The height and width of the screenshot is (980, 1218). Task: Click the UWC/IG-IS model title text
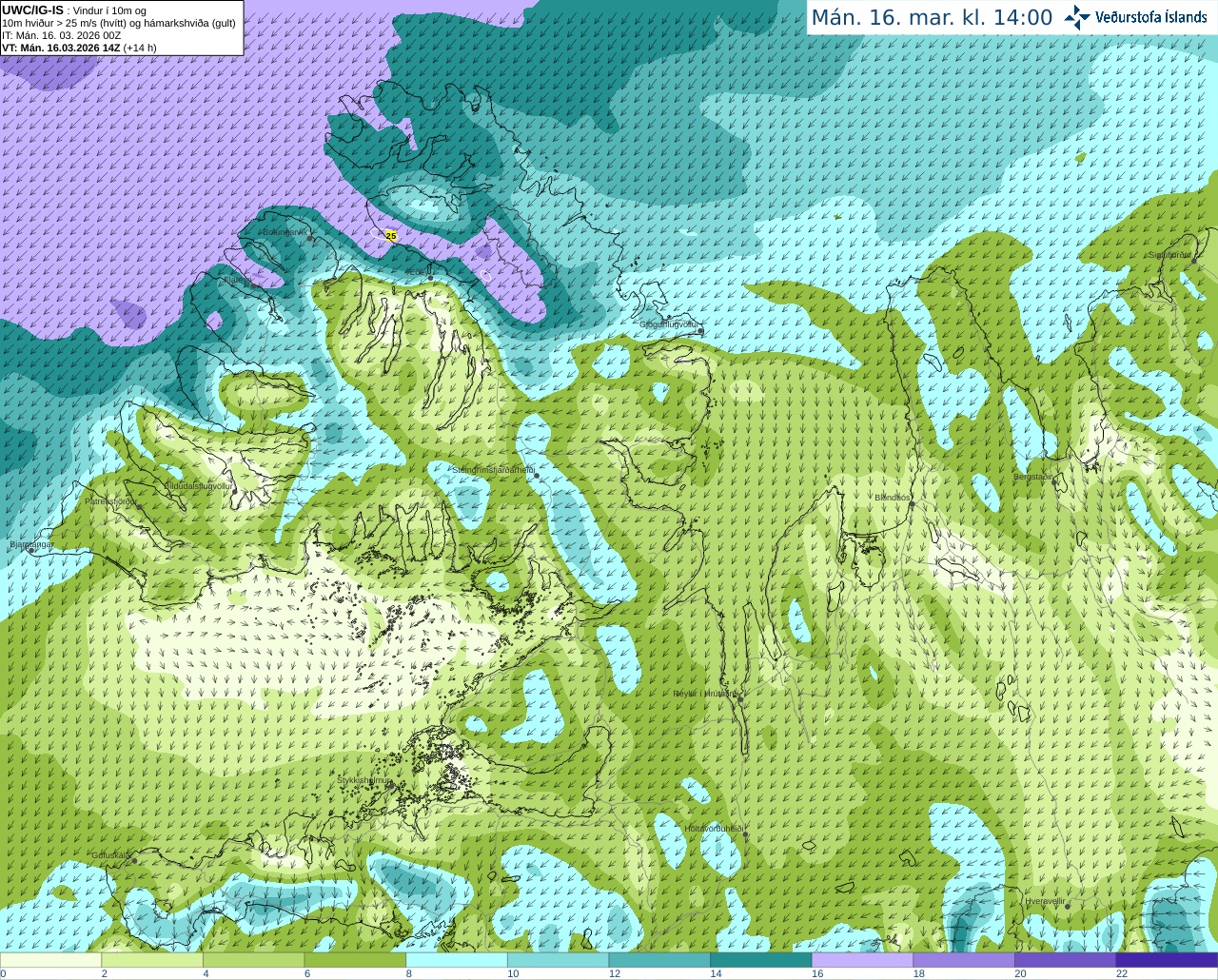32,10
